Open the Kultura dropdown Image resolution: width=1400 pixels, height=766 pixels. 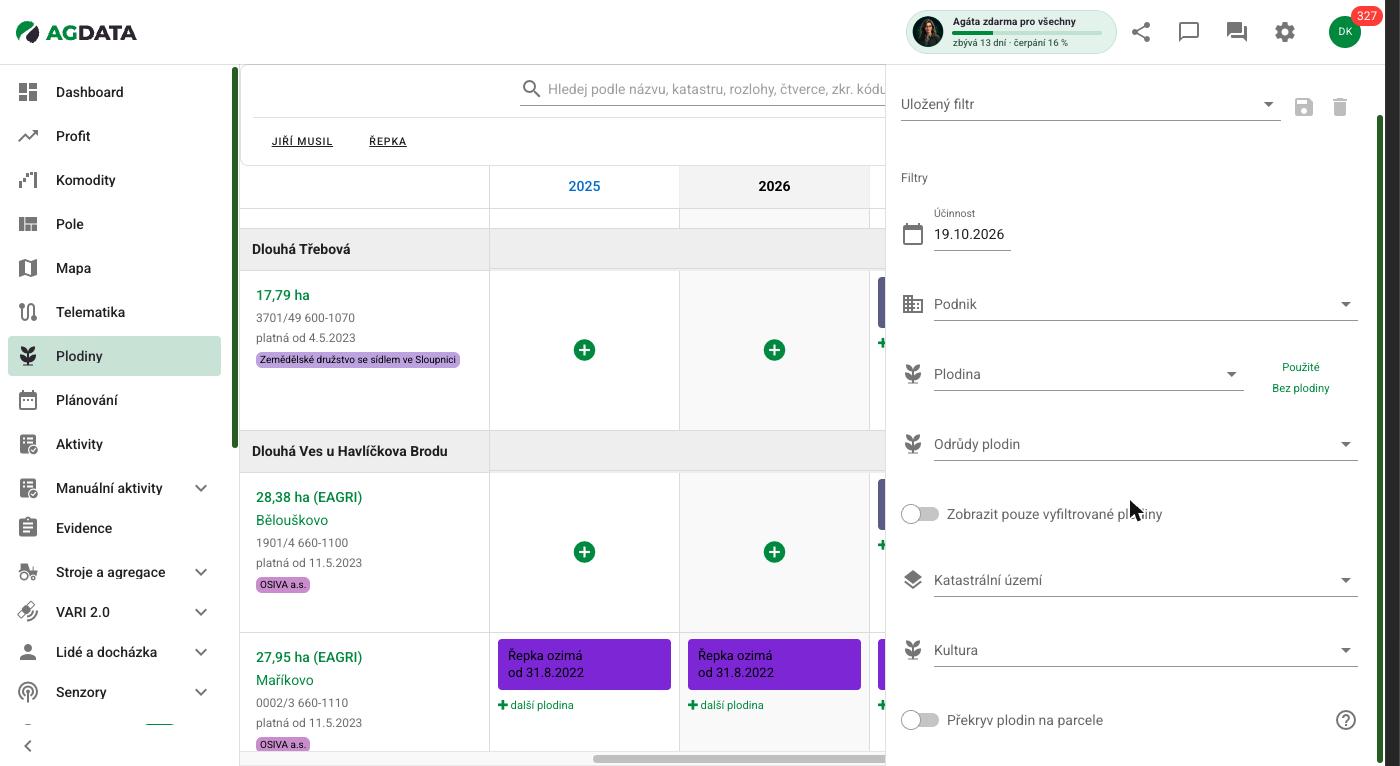1145,650
